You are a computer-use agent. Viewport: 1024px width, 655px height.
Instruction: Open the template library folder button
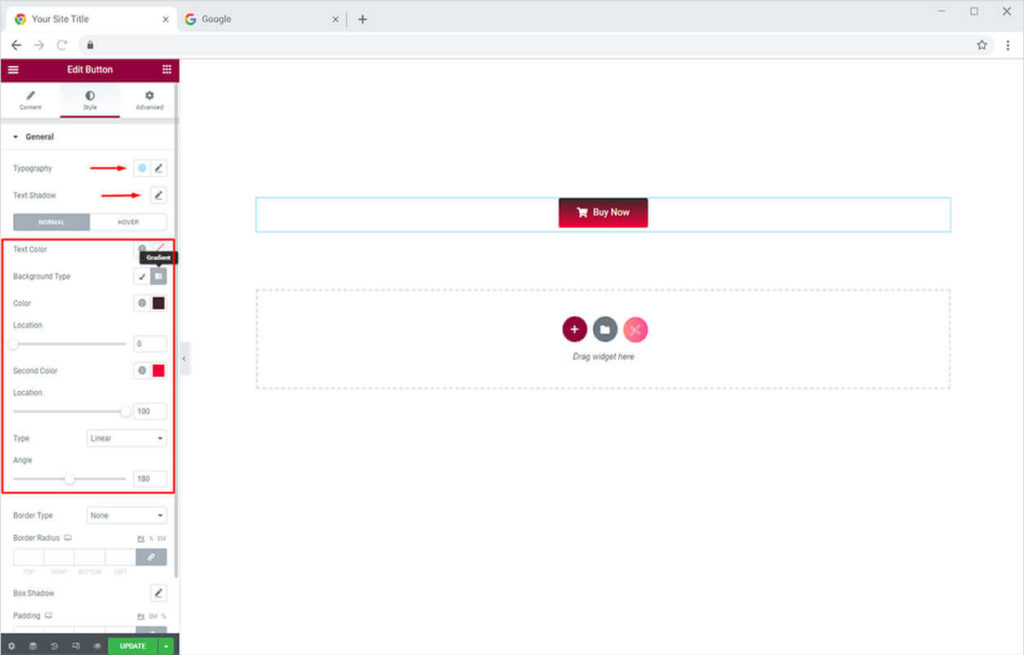pyautogui.click(x=605, y=329)
